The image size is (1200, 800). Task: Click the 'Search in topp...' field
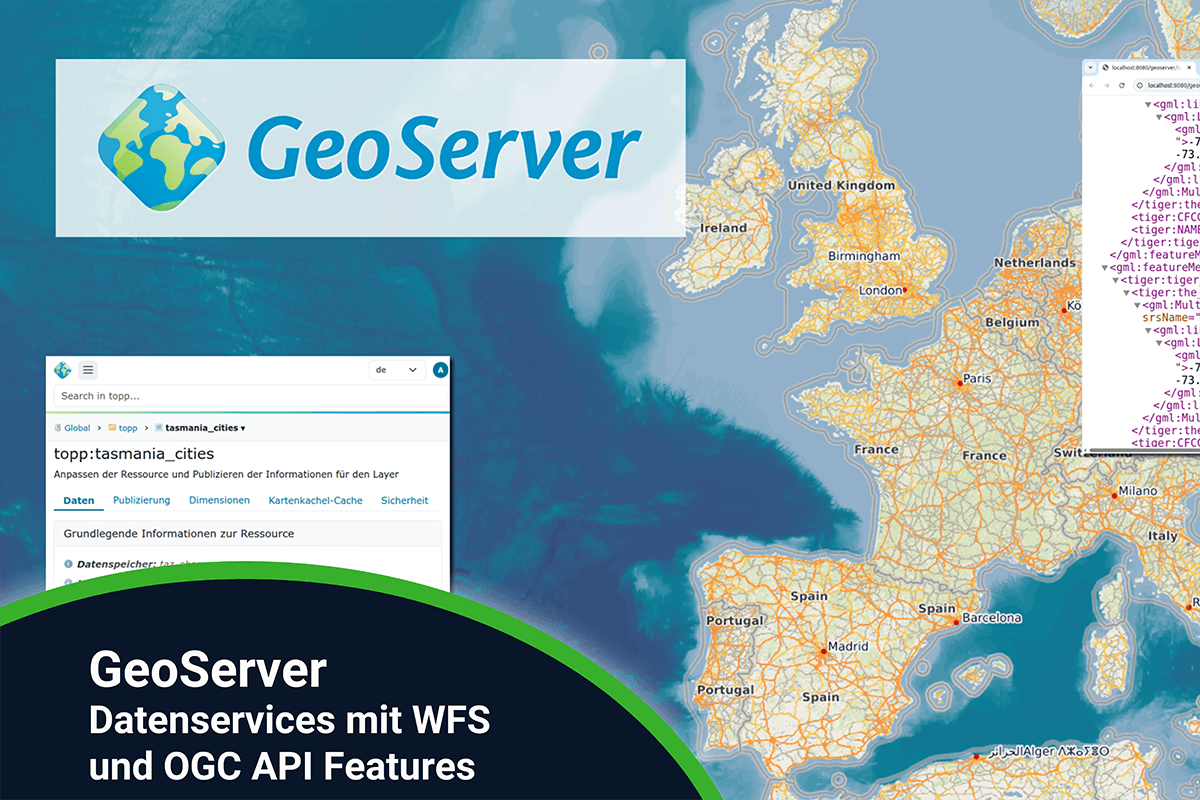[250, 396]
